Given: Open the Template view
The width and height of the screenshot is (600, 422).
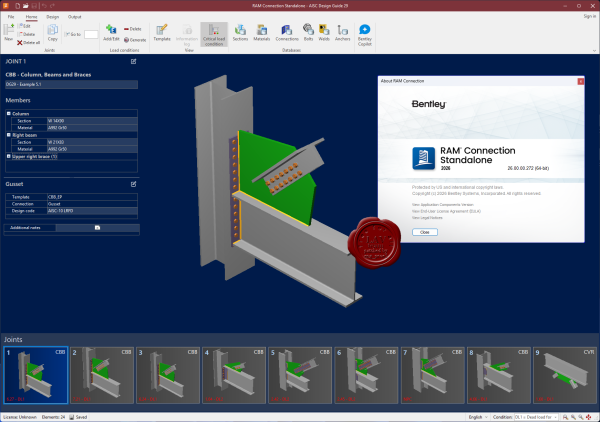Looking at the screenshot, I should pos(162,33).
